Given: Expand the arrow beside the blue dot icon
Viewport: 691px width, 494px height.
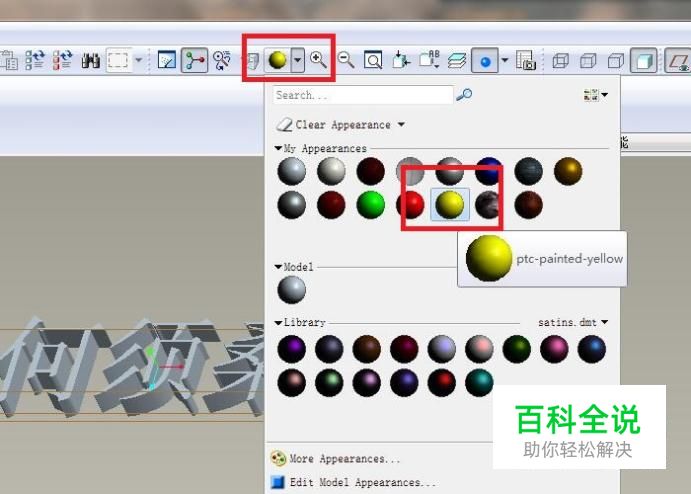Looking at the screenshot, I should 505,60.
